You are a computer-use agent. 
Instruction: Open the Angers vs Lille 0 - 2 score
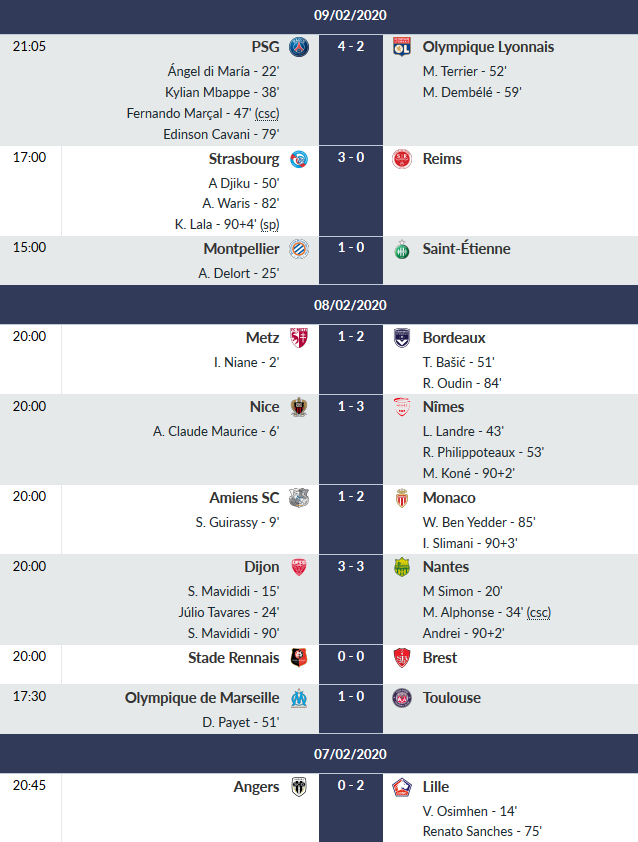350,787
